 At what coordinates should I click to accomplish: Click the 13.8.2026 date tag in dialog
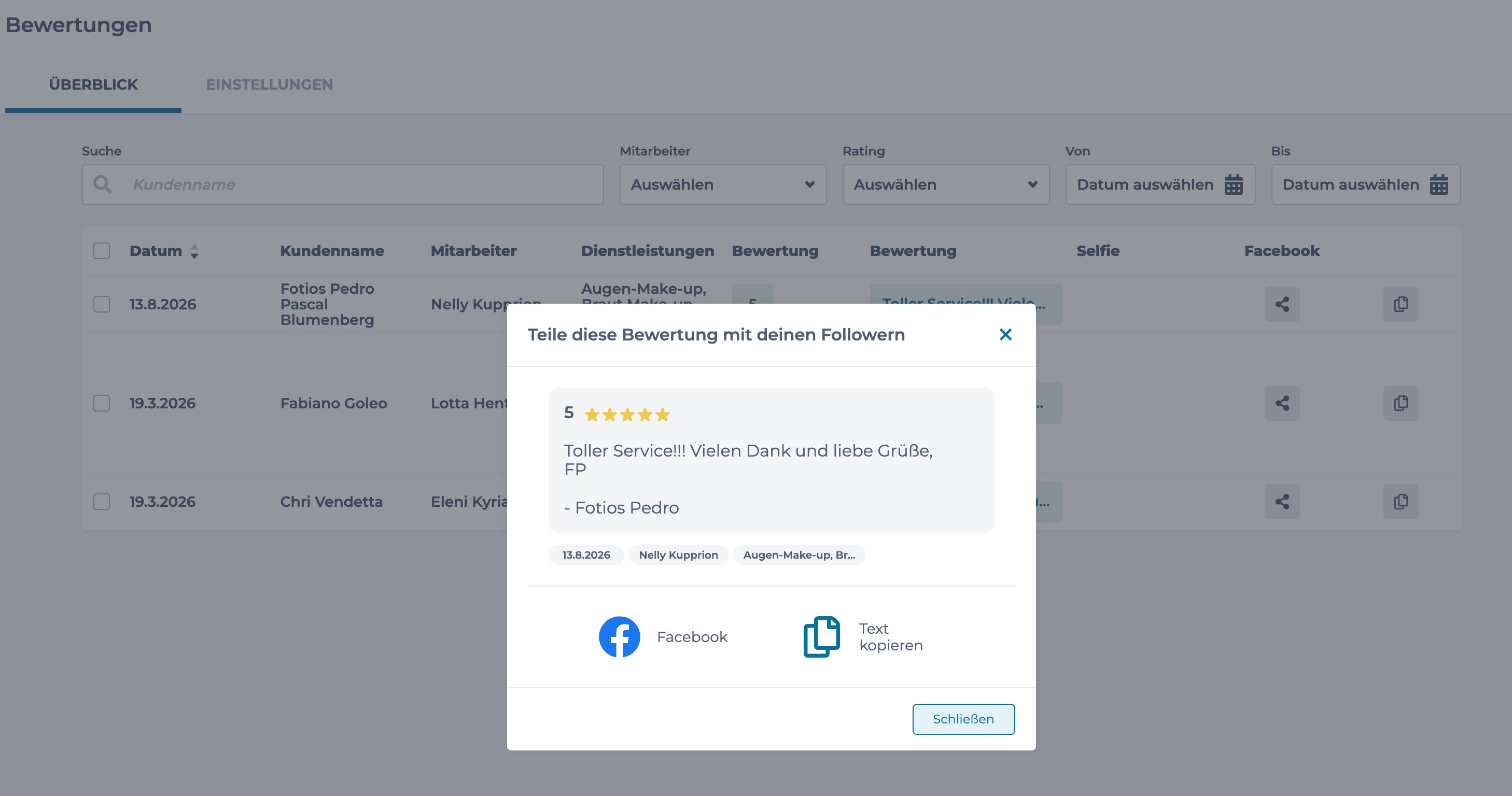click(586, 555)
